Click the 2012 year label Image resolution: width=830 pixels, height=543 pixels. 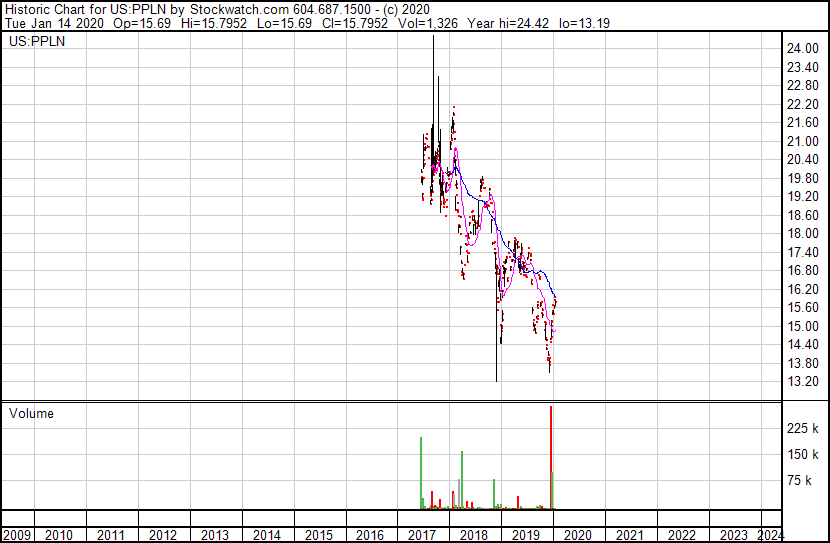(x=163, y=535)
